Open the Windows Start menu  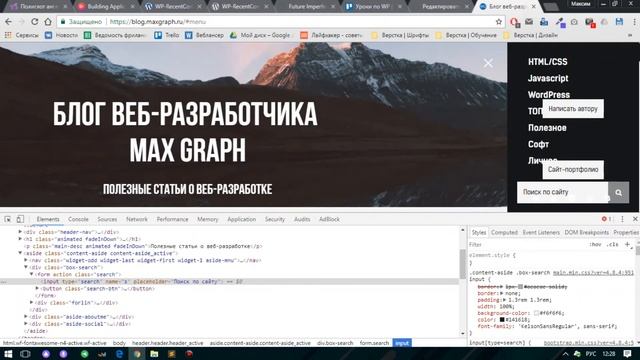pyautogui.click(x=8, y=353)
